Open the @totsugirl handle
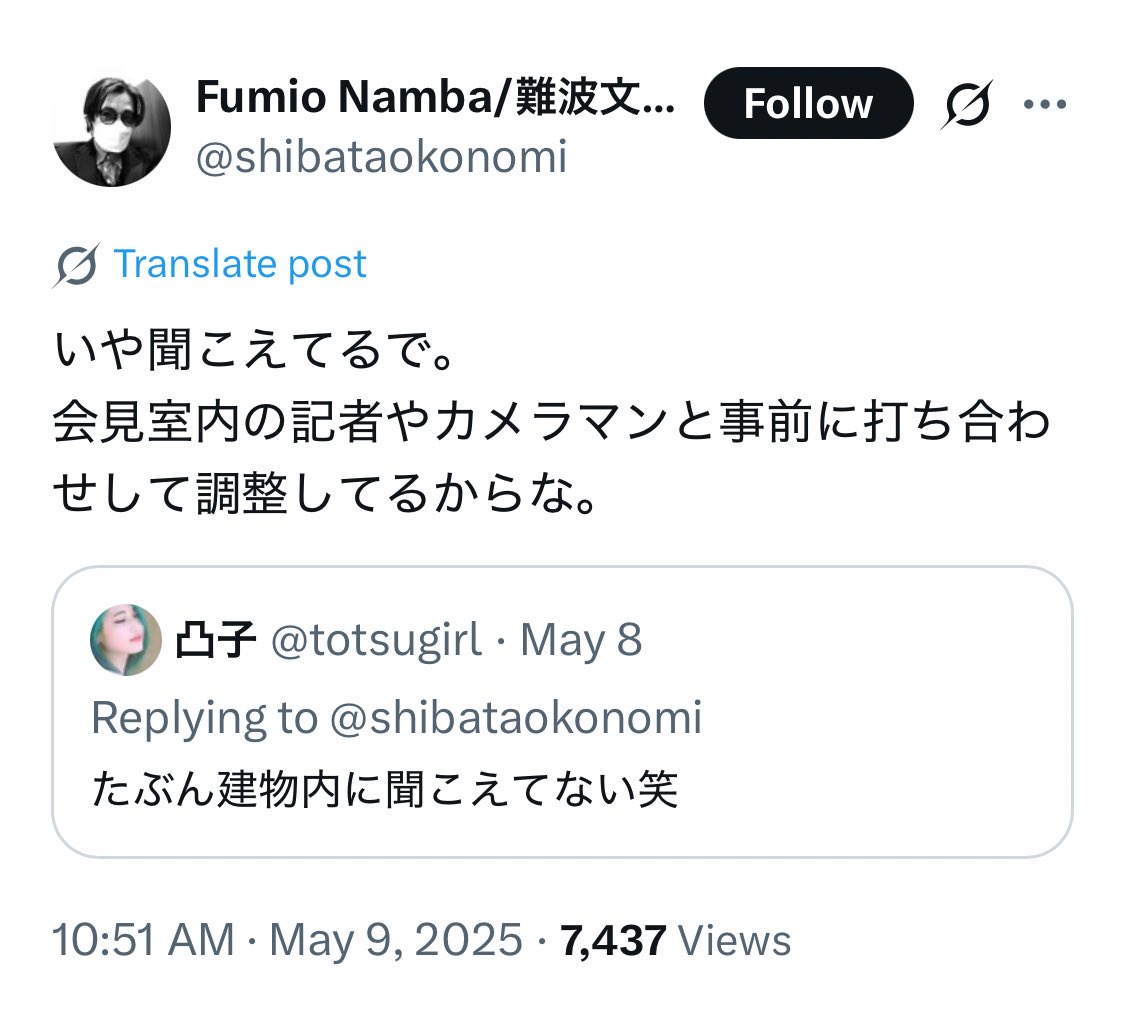The height and width of the screenshot is (1019, 1124). 377,641
